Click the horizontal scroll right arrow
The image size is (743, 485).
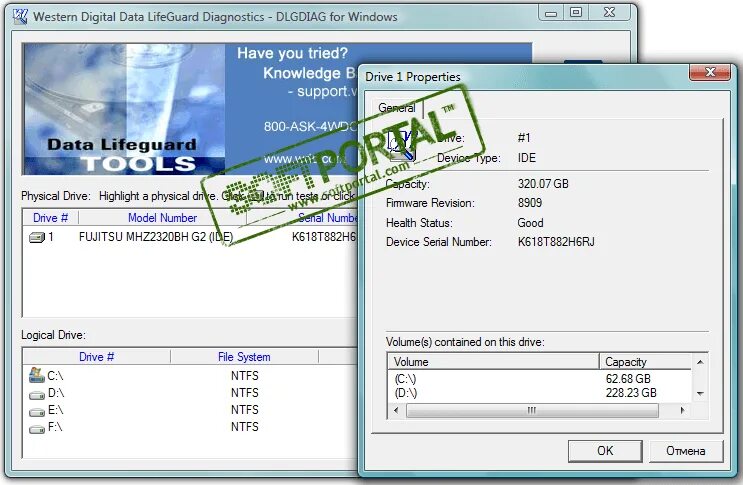point(682,410)
